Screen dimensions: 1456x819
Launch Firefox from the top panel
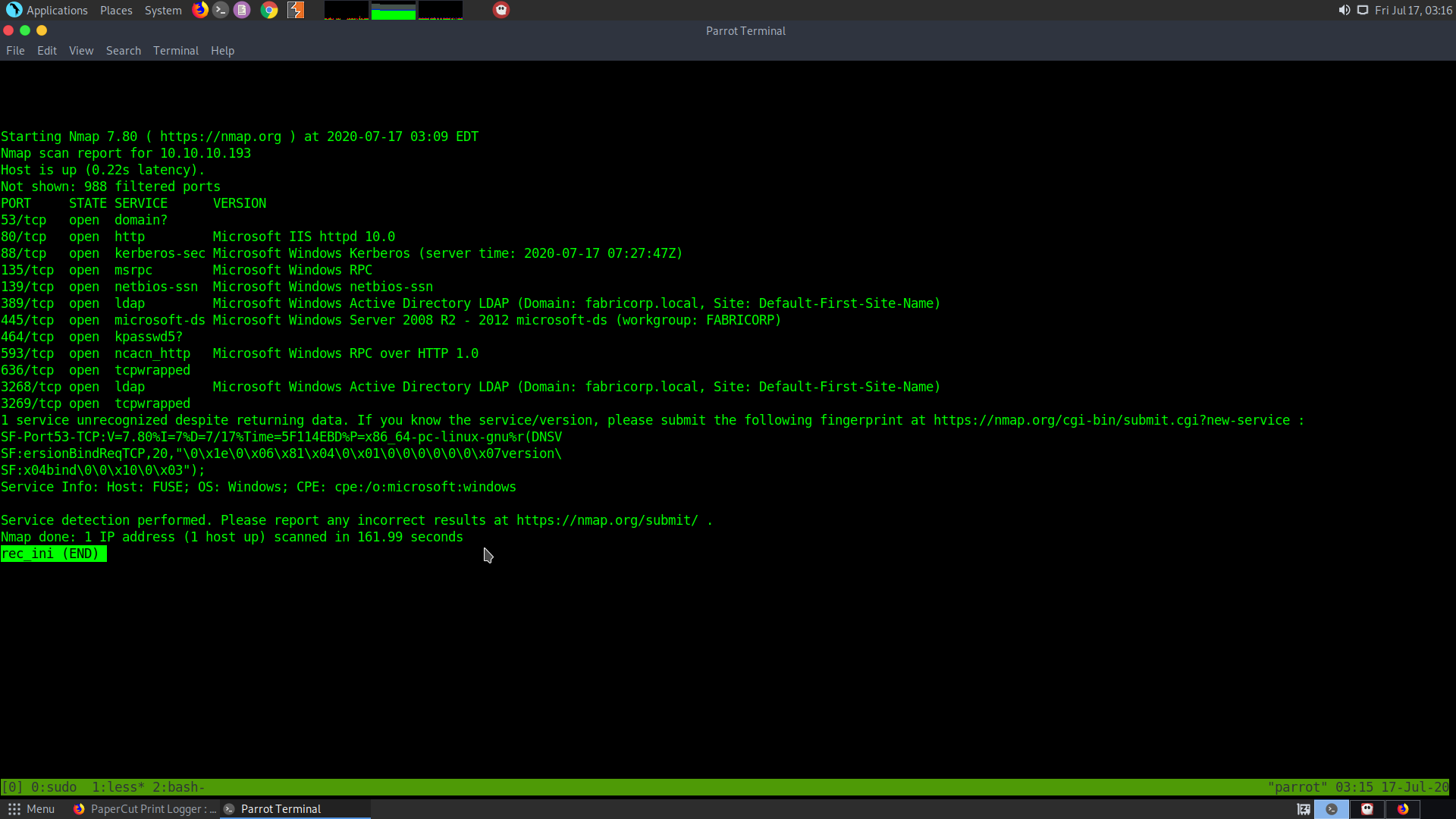200,10
